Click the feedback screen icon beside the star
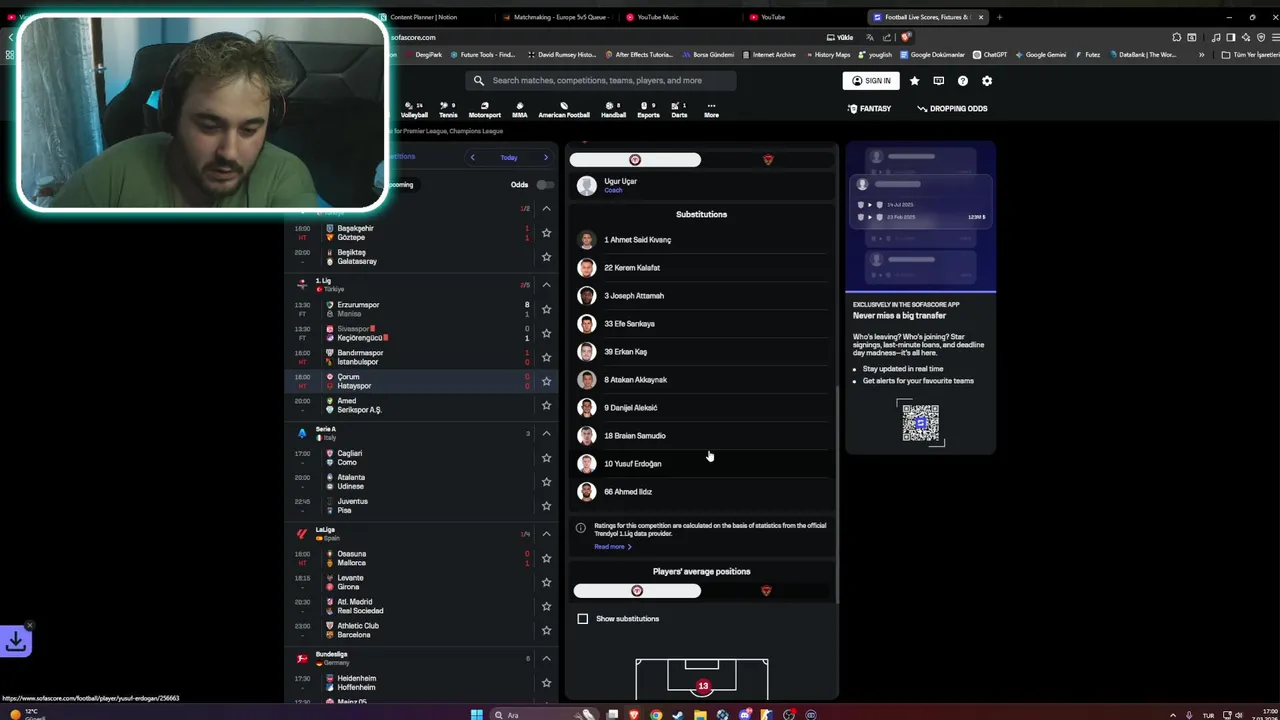The height and width of the screenshot is (720, 1280). (938, 81)
